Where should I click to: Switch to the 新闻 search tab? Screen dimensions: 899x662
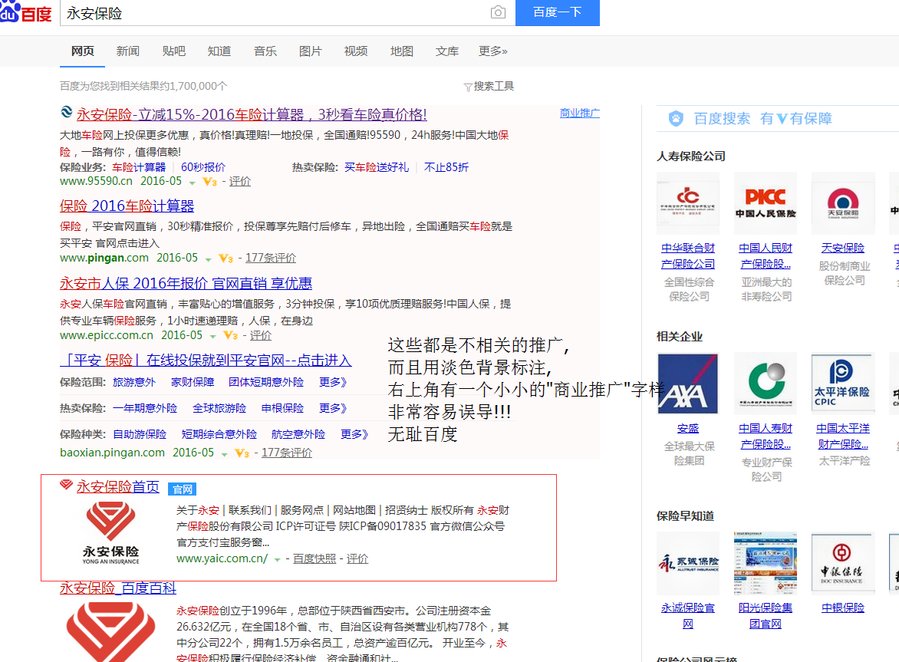127,51
